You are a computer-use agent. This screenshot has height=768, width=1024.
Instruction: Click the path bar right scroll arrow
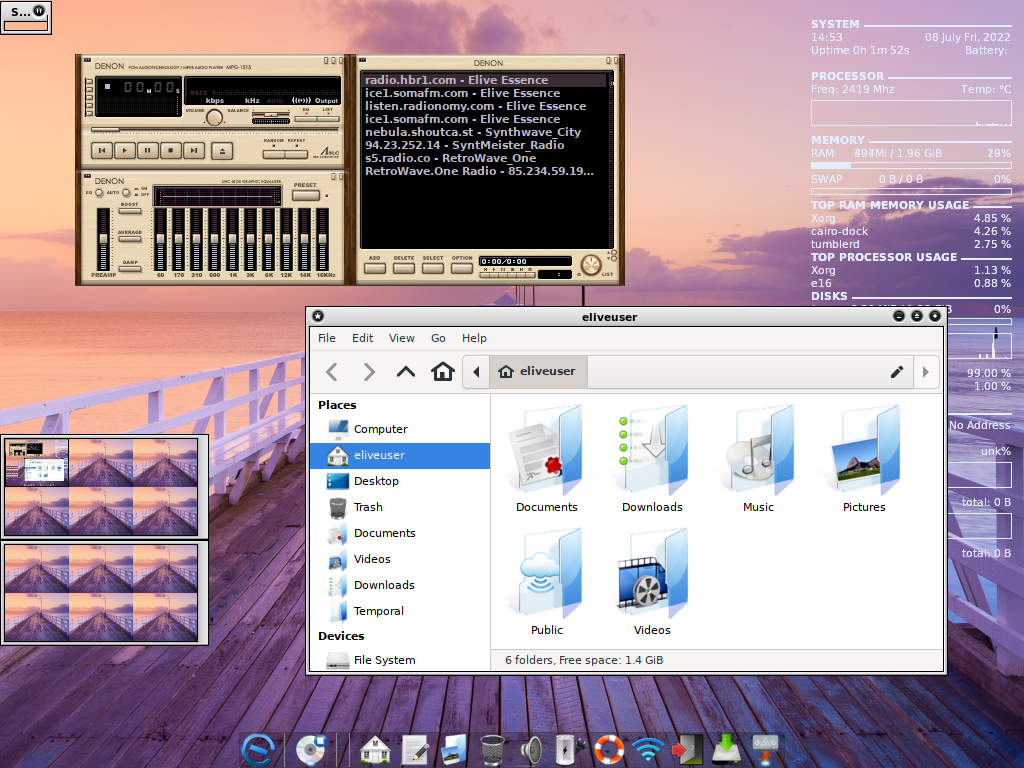925,372
